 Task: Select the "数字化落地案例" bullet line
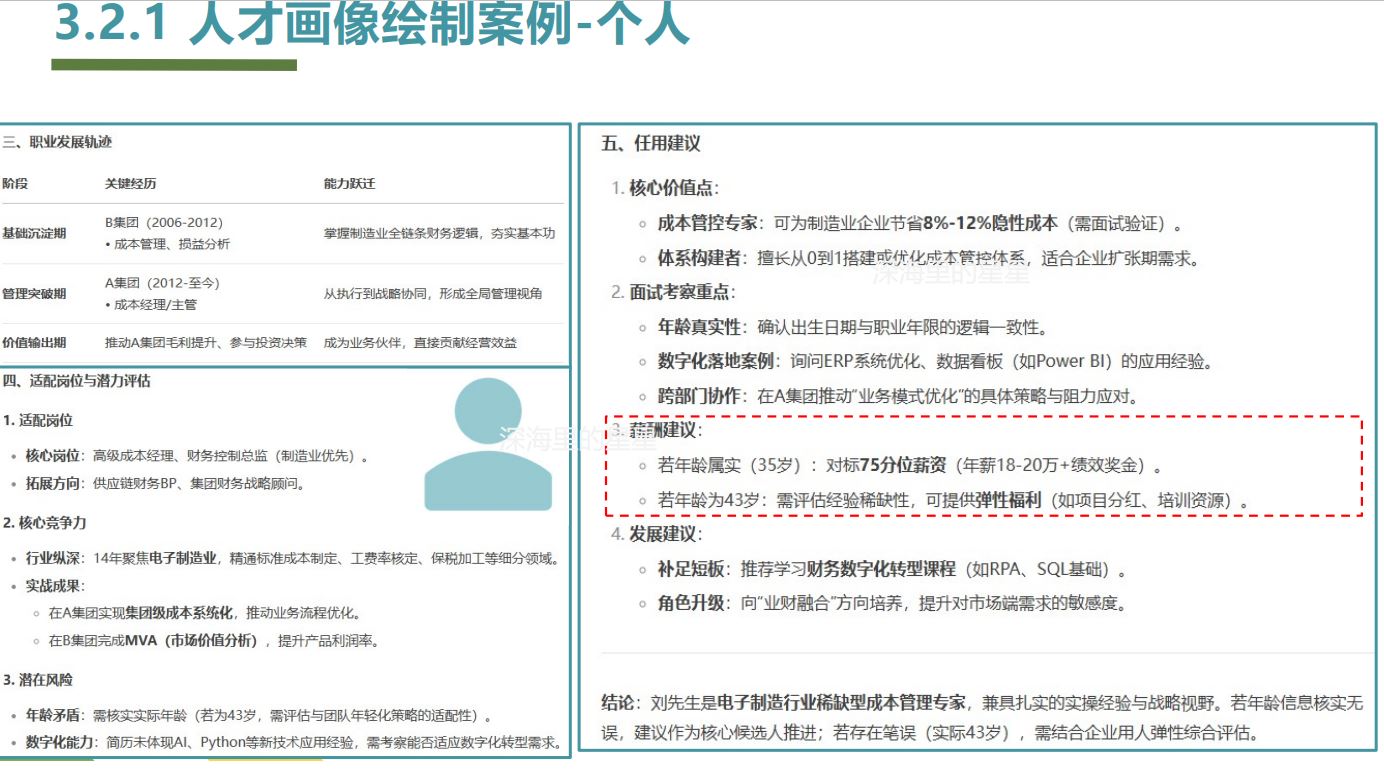click(936, 361)
